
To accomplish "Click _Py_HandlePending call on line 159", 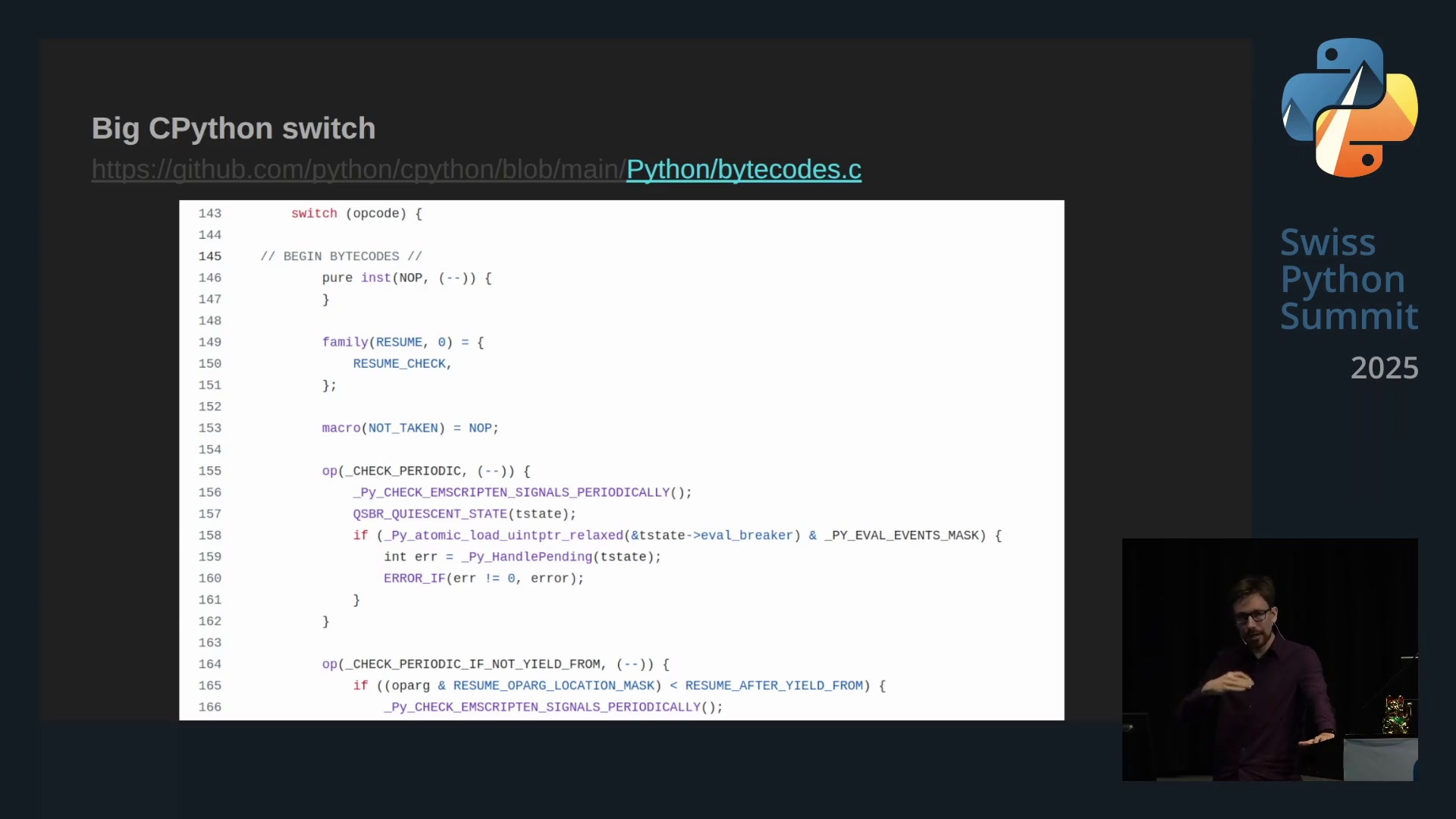I will coord(526,557).
